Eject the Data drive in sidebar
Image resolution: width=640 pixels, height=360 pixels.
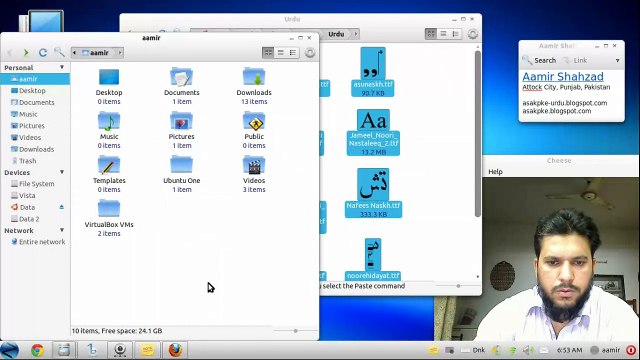pos(62,207)
